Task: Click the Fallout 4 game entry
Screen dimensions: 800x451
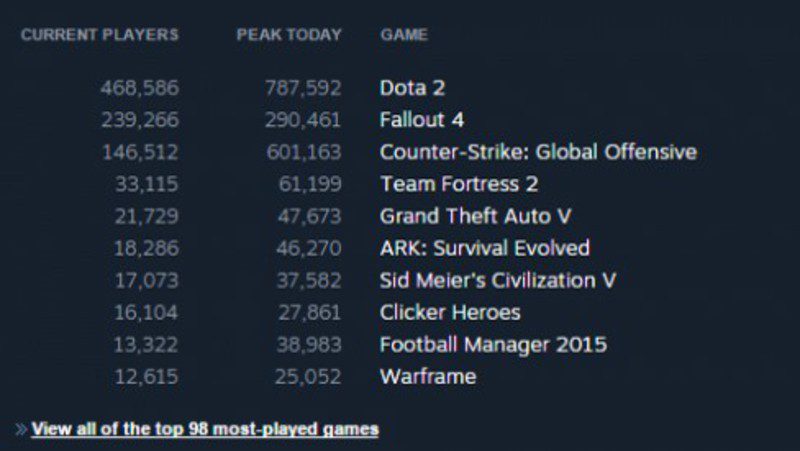Action: click(422, 120)
